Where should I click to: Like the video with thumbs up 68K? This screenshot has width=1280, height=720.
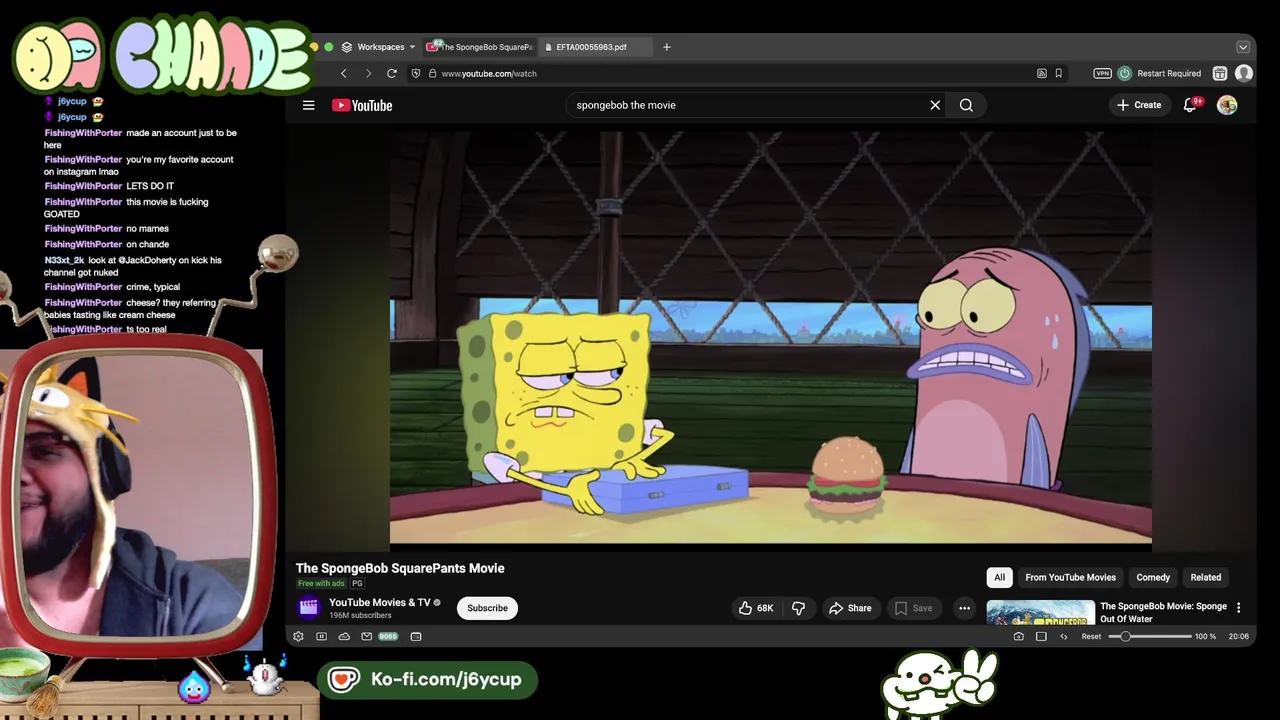pos(756,608)
